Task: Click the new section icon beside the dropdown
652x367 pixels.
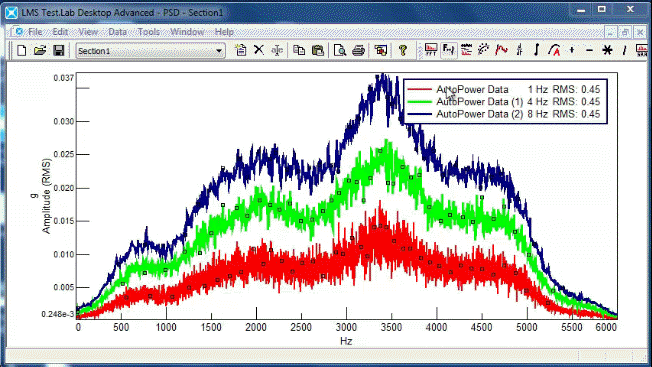Action: pyautogui.click(x=240, y=50)
